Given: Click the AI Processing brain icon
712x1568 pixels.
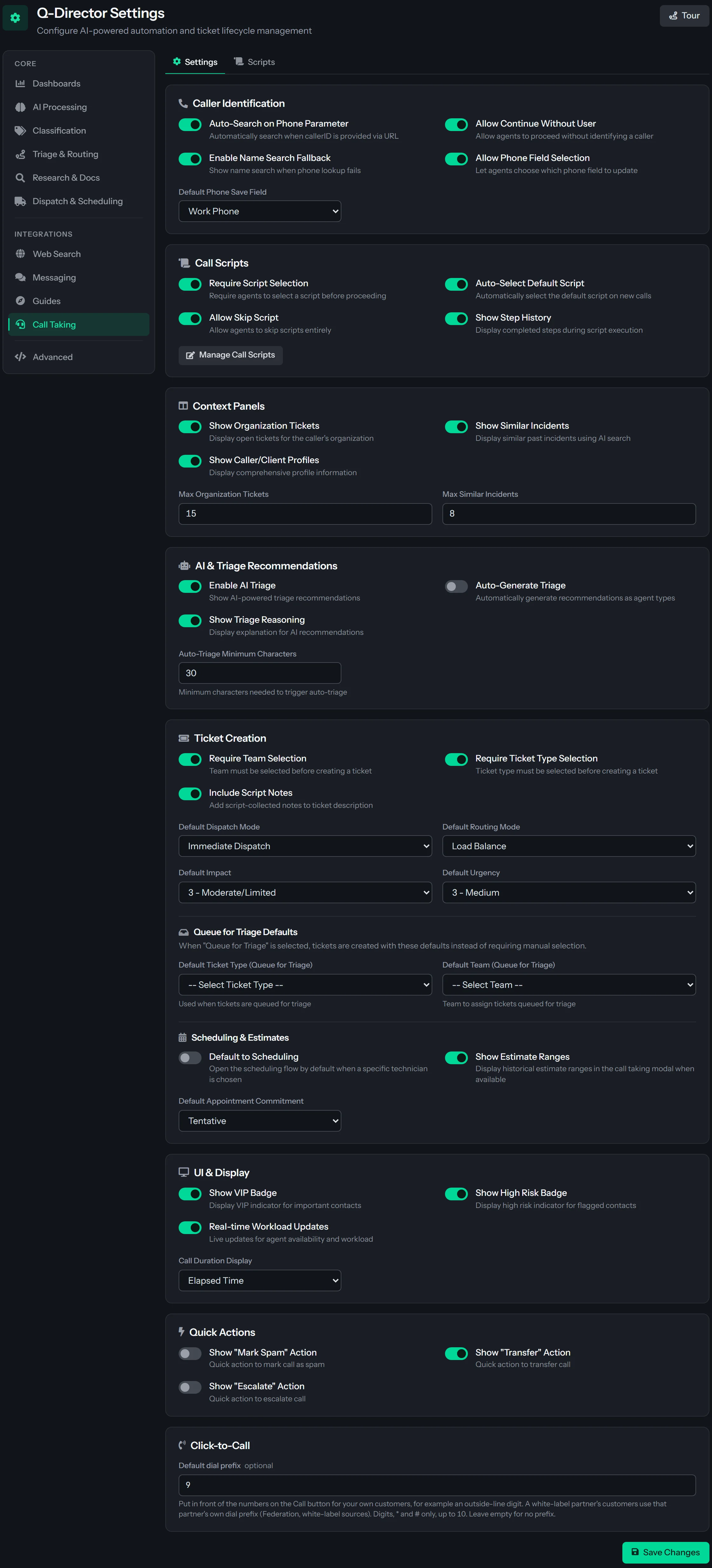Looking at the screenshot, I should pyautogui.click(x=20, y=107).
